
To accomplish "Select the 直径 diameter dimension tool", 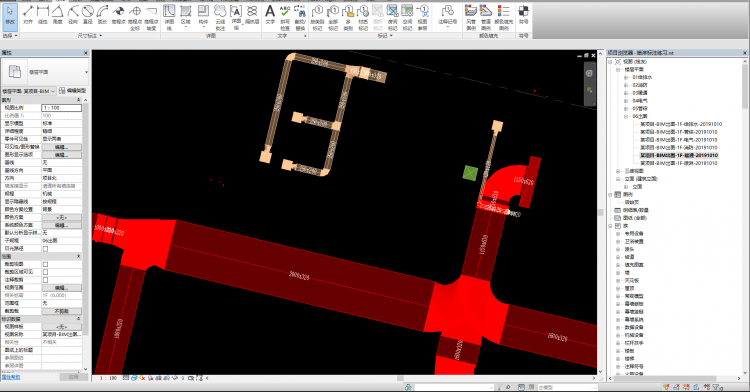I will click(88, 15).
